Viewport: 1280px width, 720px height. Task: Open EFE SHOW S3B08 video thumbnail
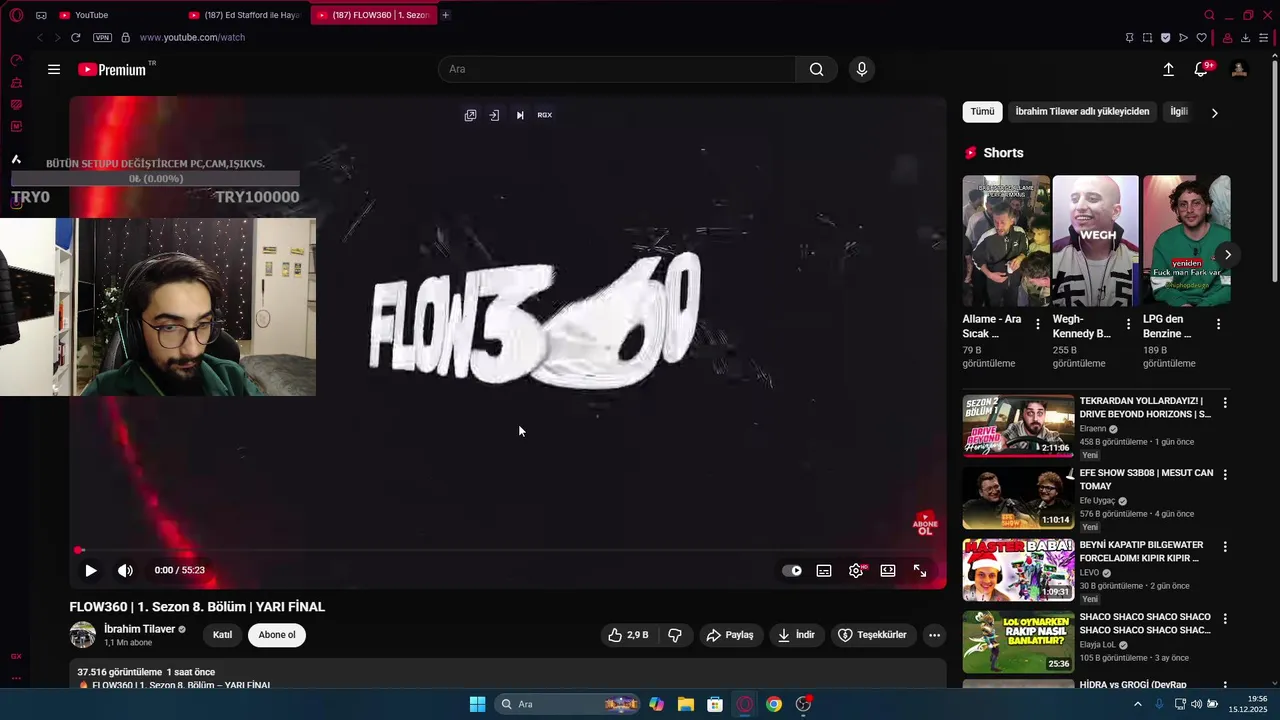tap(1018, 498)
